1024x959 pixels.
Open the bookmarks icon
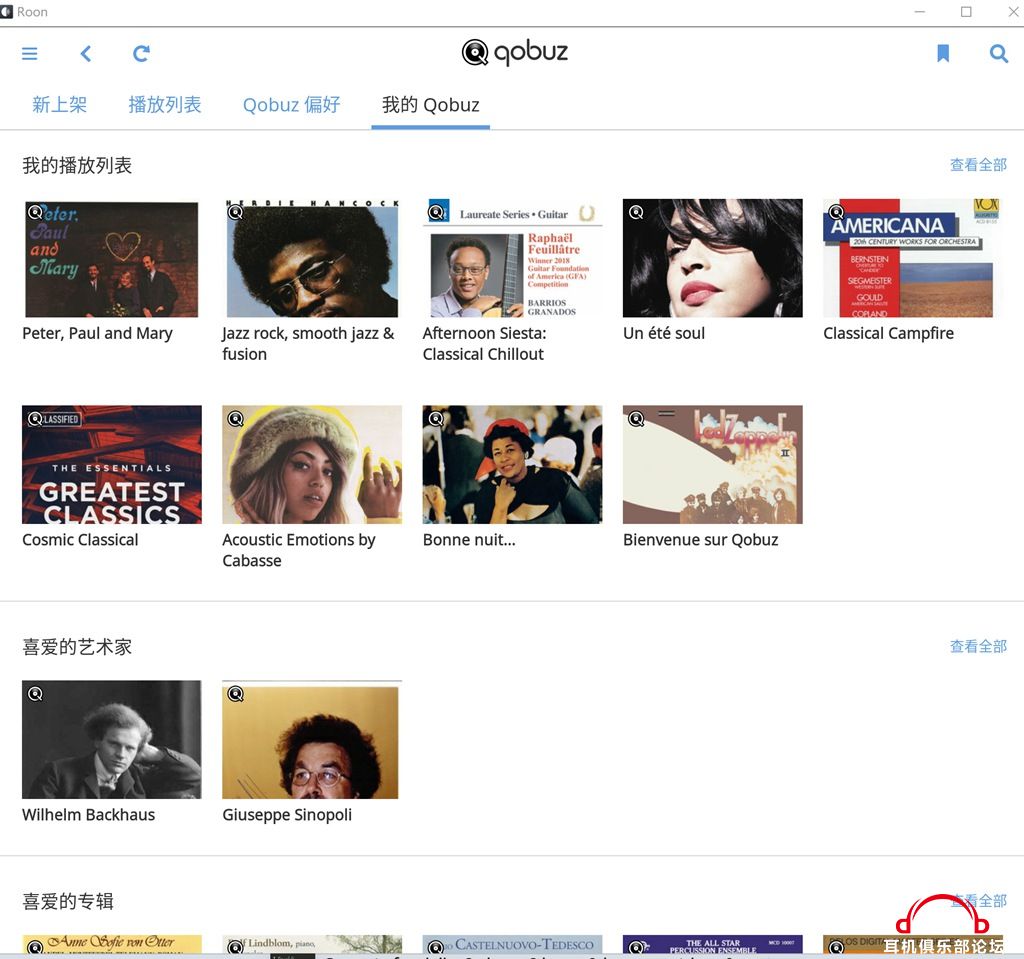point(942,54)
